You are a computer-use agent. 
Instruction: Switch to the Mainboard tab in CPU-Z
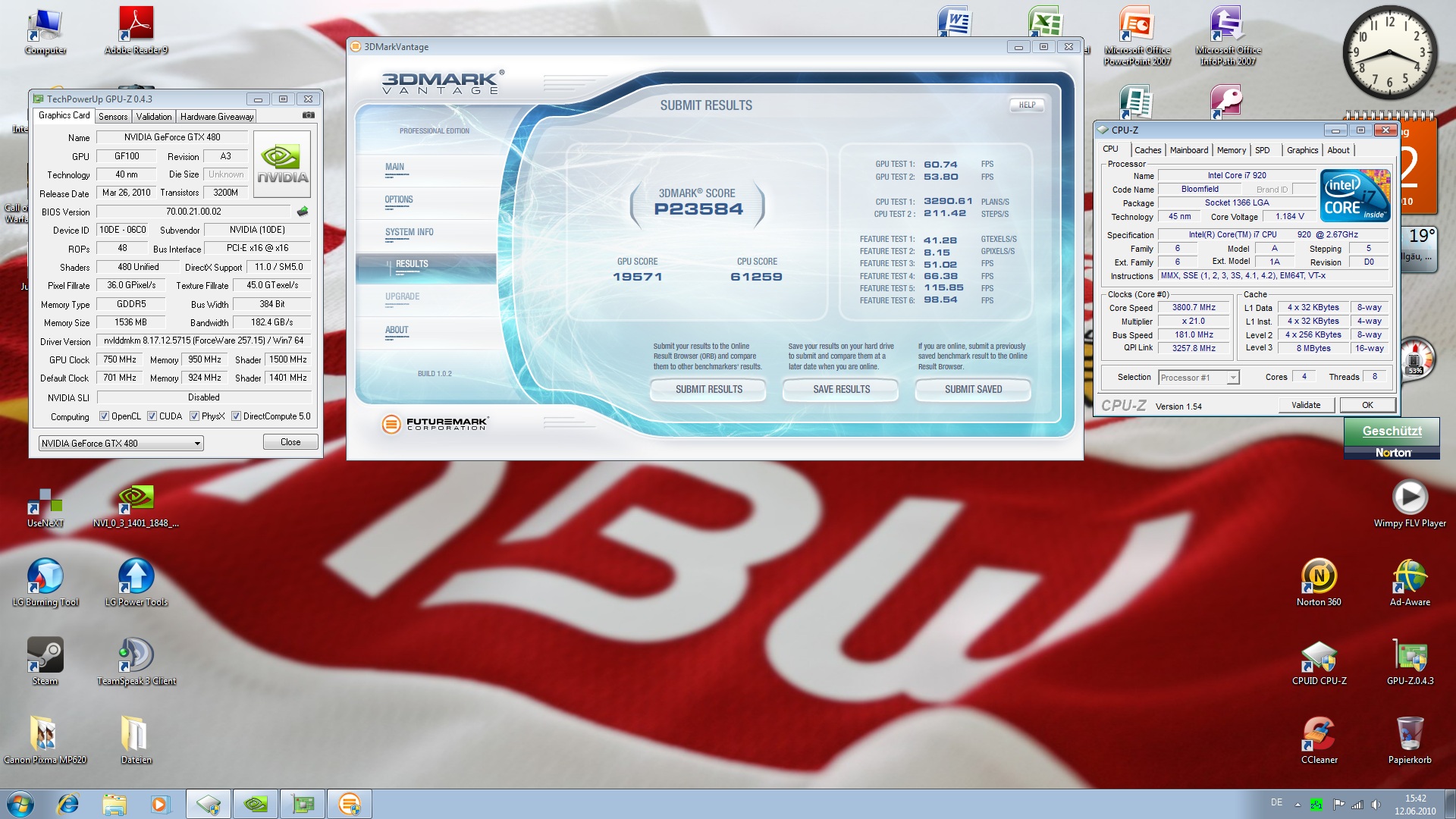click(x=1188, y=150)
